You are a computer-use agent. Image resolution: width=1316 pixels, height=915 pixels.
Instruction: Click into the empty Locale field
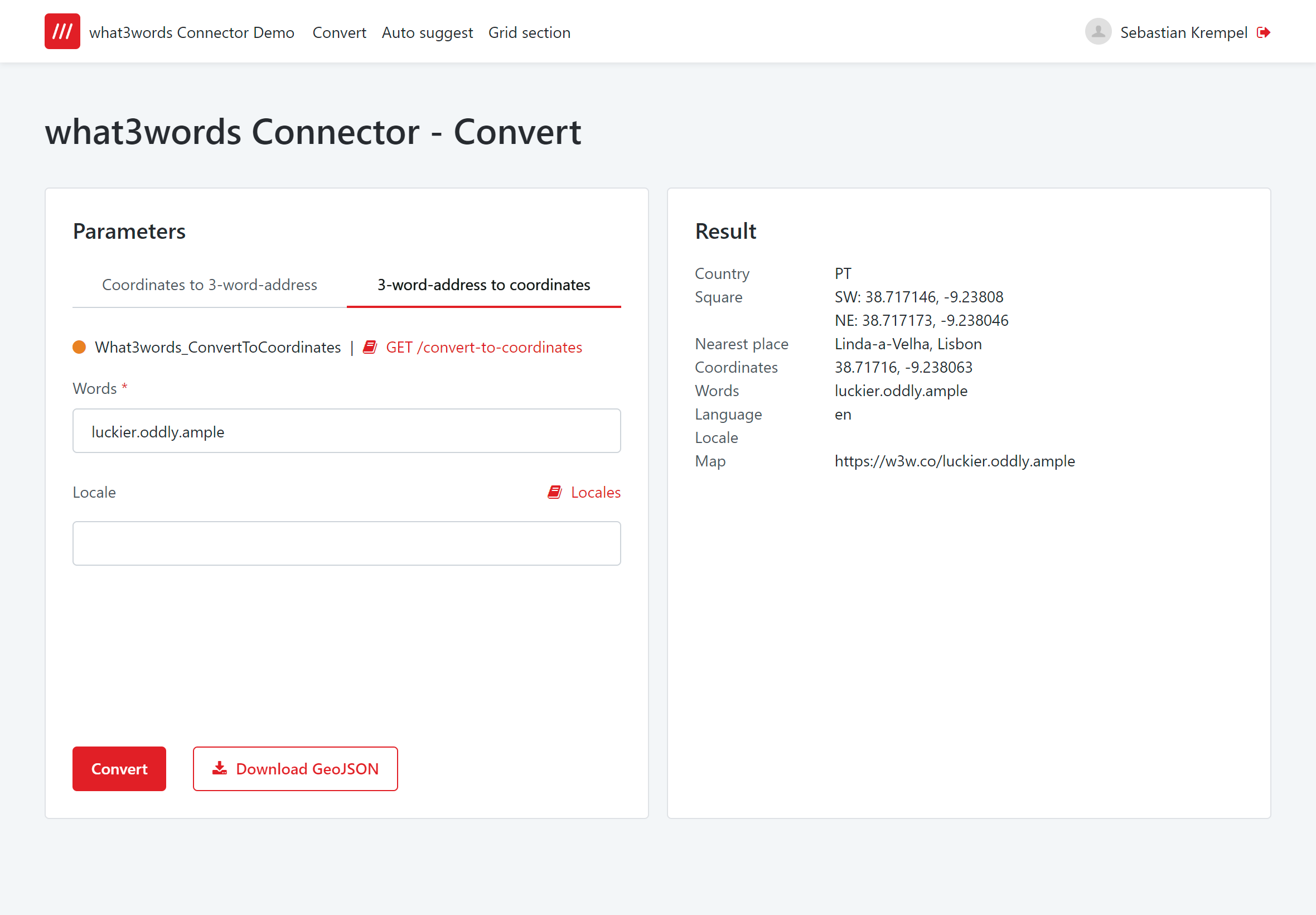(346, 543)
